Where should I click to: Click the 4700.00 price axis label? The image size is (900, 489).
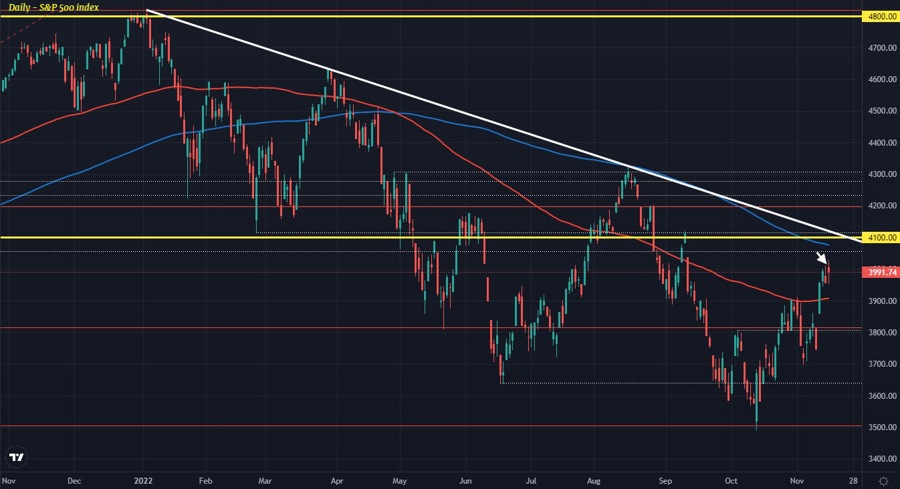click(882, 48)
